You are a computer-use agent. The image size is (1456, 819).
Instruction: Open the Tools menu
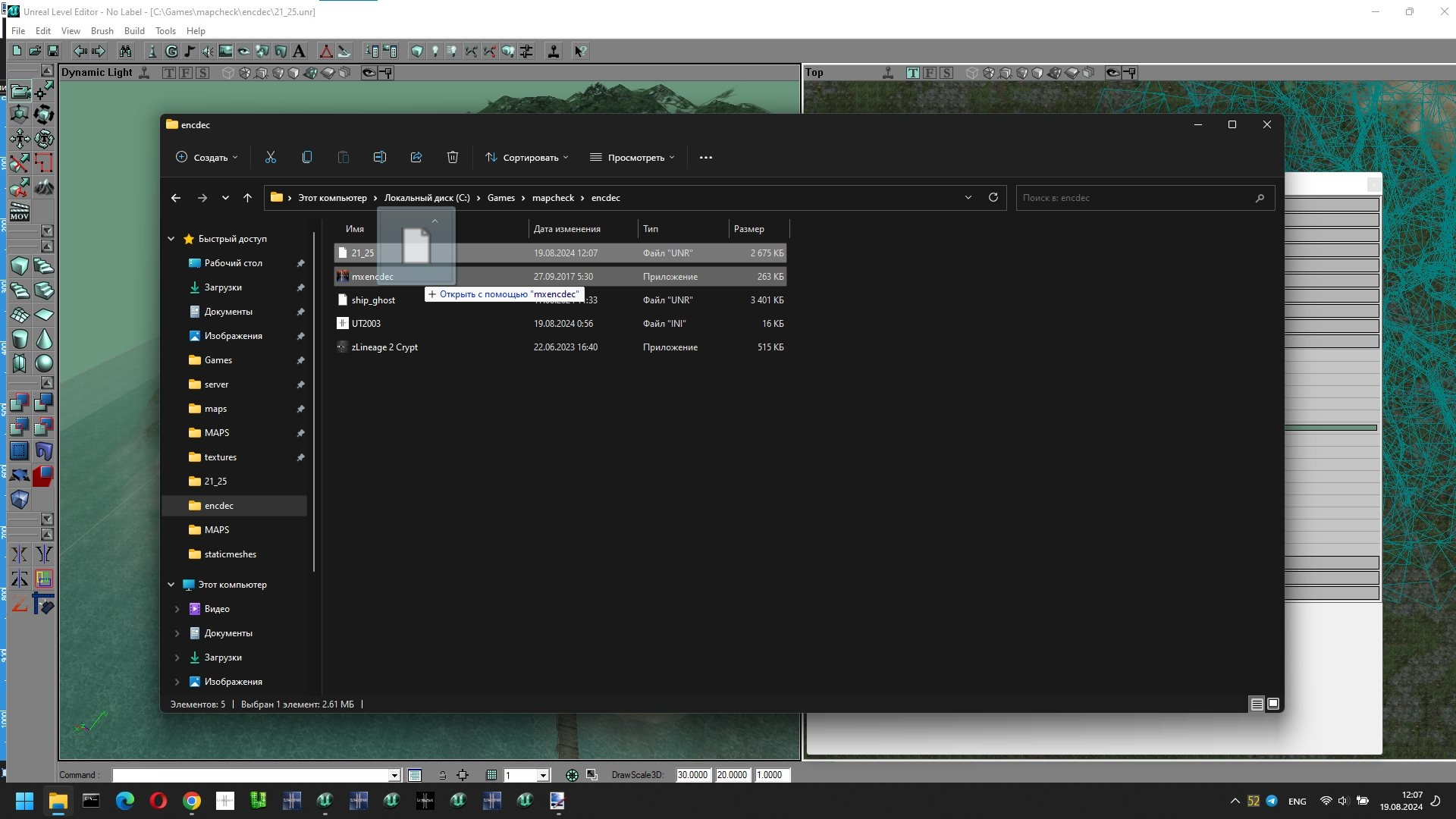[x=165, y=31]
